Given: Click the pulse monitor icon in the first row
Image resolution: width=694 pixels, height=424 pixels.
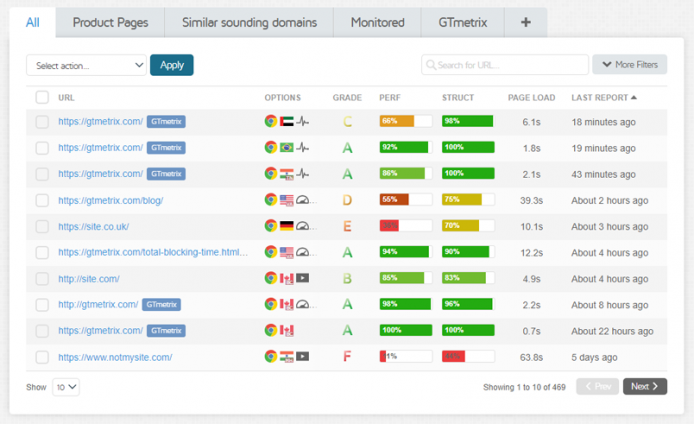Looking at the screenshot, I should pyautogui.click(x=303, y=122).
